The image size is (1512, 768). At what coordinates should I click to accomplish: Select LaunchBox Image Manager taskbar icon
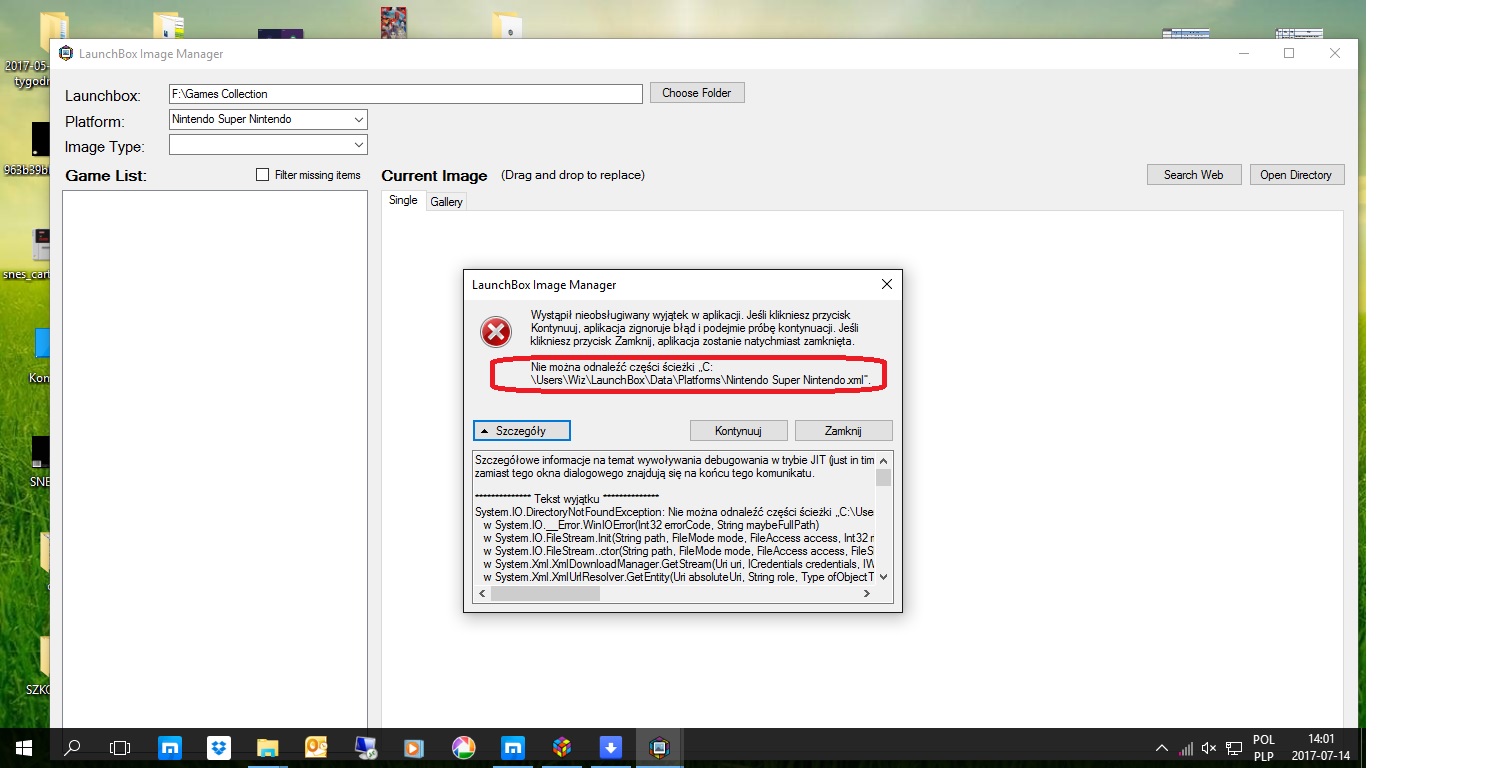click(659, 747)
